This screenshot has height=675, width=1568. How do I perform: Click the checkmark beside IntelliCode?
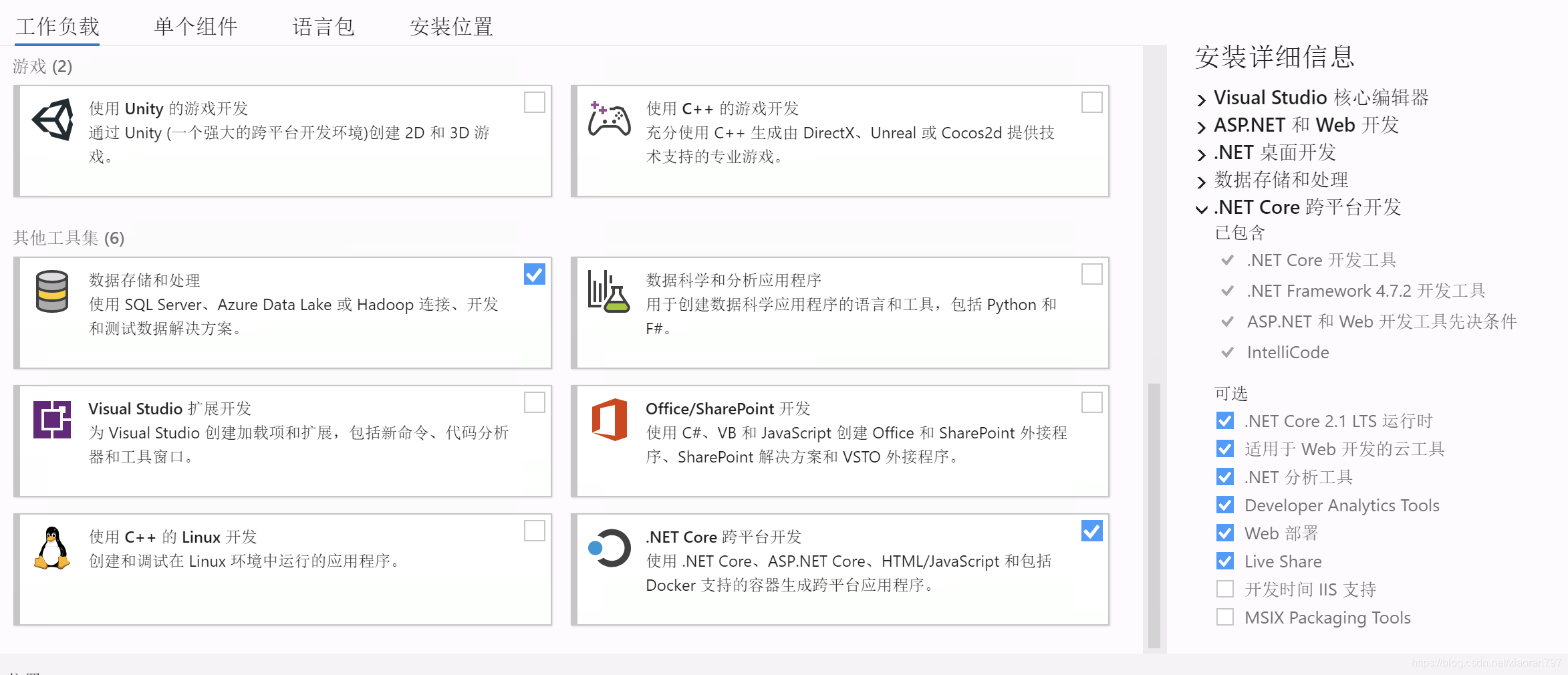click(x=1227, y=352)
